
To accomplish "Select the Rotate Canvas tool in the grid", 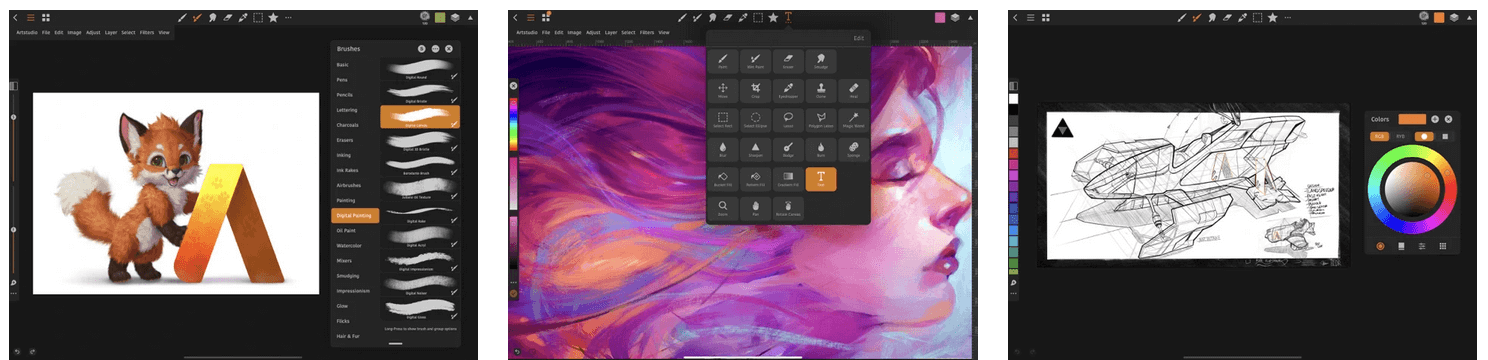I will [x=787, y=208].
